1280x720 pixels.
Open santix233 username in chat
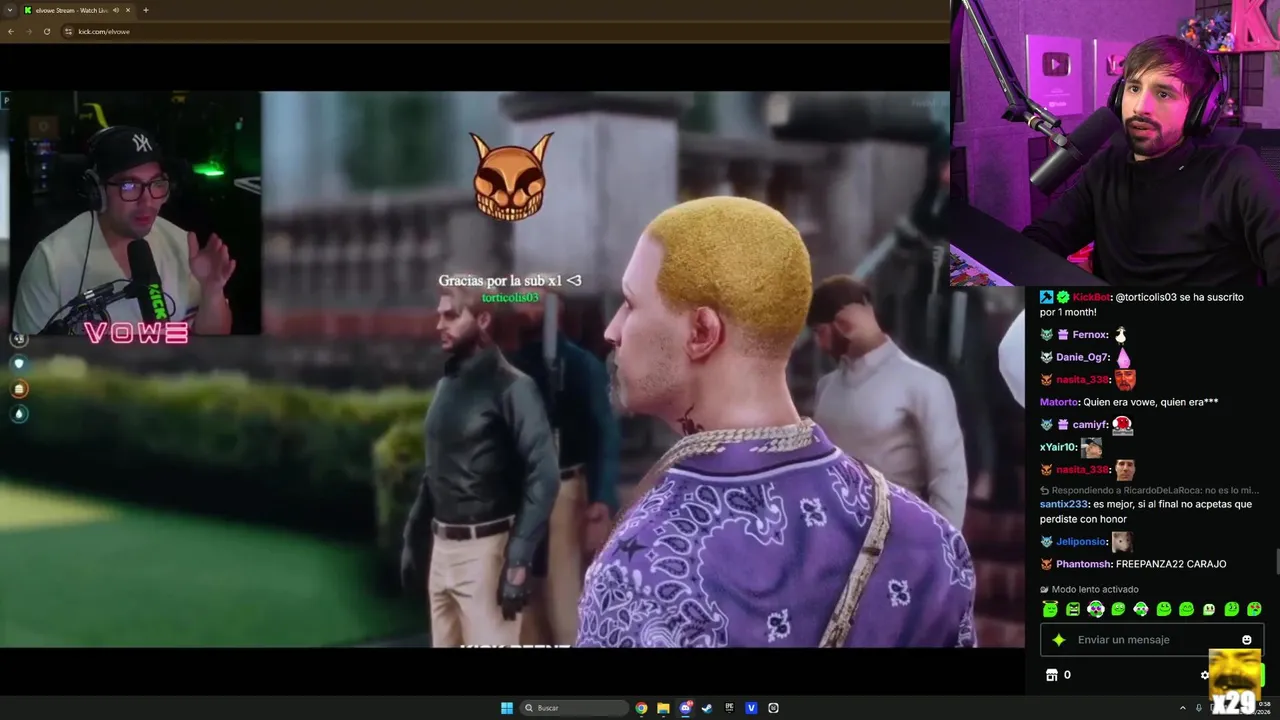(x=1063, y=504)
